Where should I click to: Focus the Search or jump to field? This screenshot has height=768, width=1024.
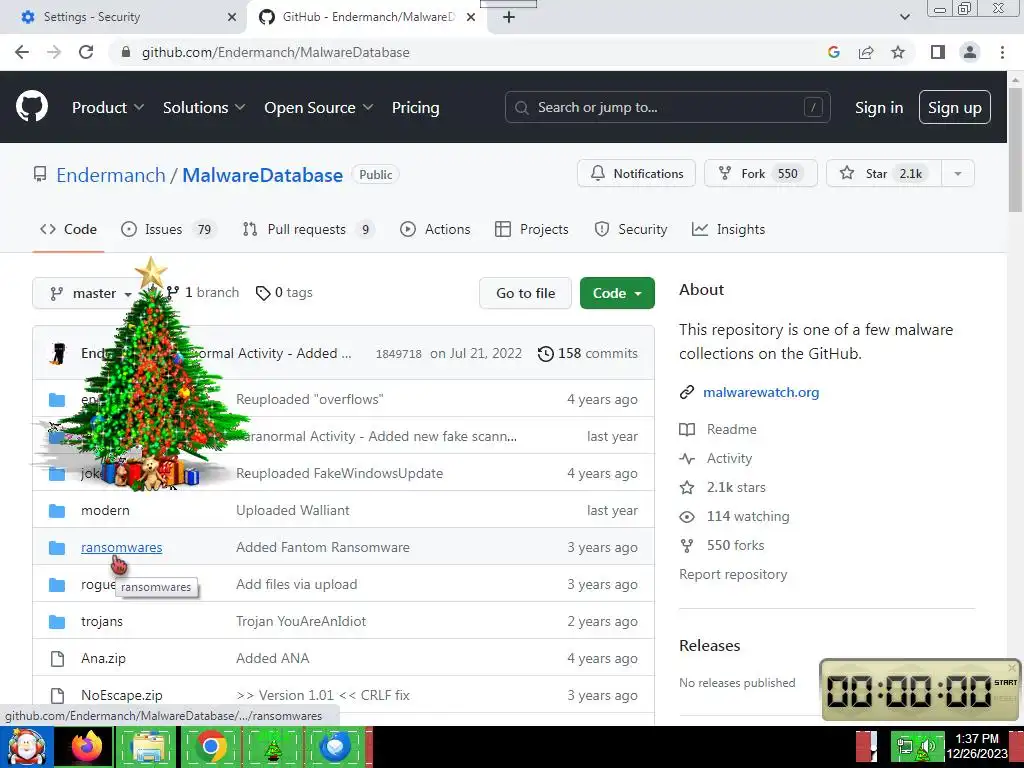(667, 107)
